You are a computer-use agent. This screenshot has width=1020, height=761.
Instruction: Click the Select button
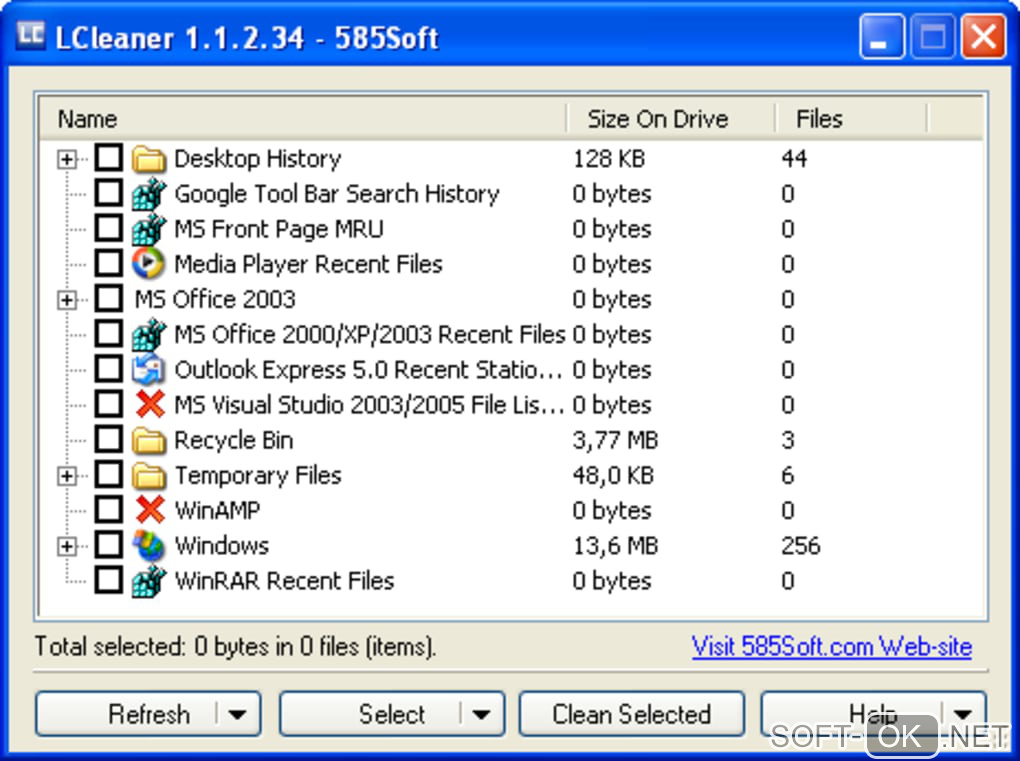pos(392,714)
